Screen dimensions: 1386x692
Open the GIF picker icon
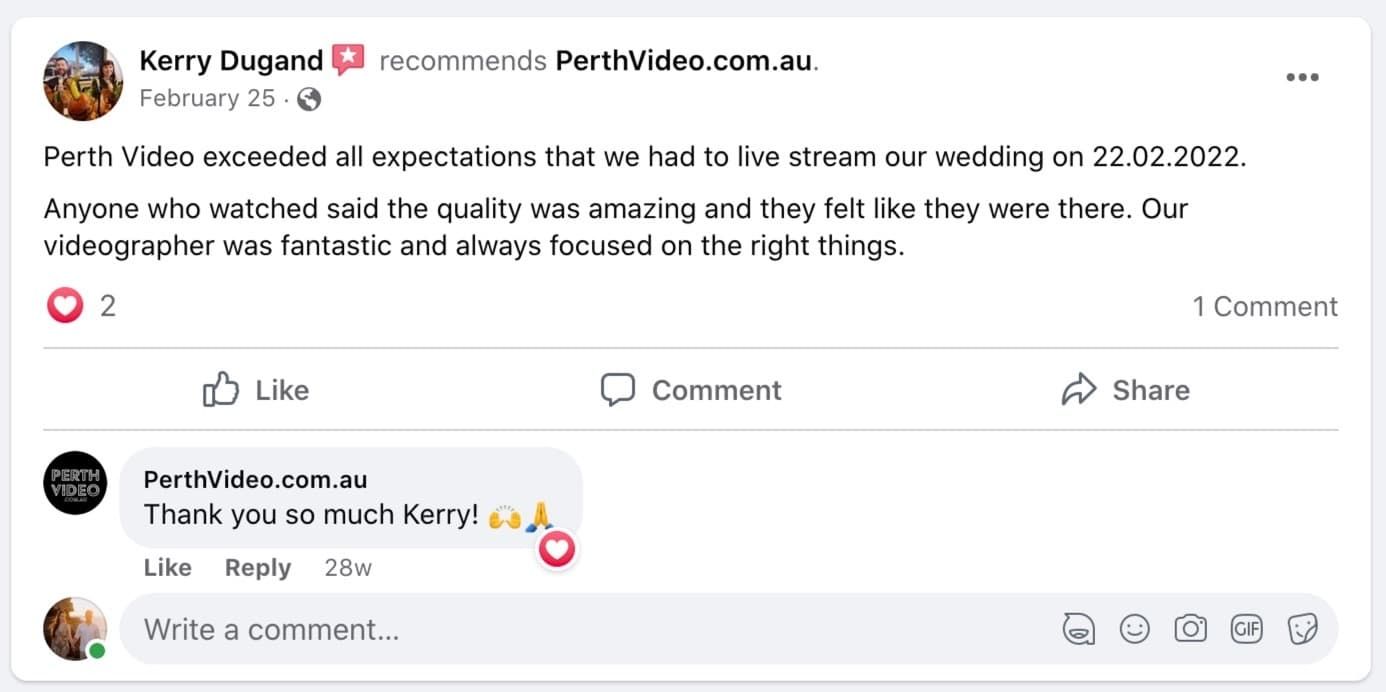point(1246,629)
